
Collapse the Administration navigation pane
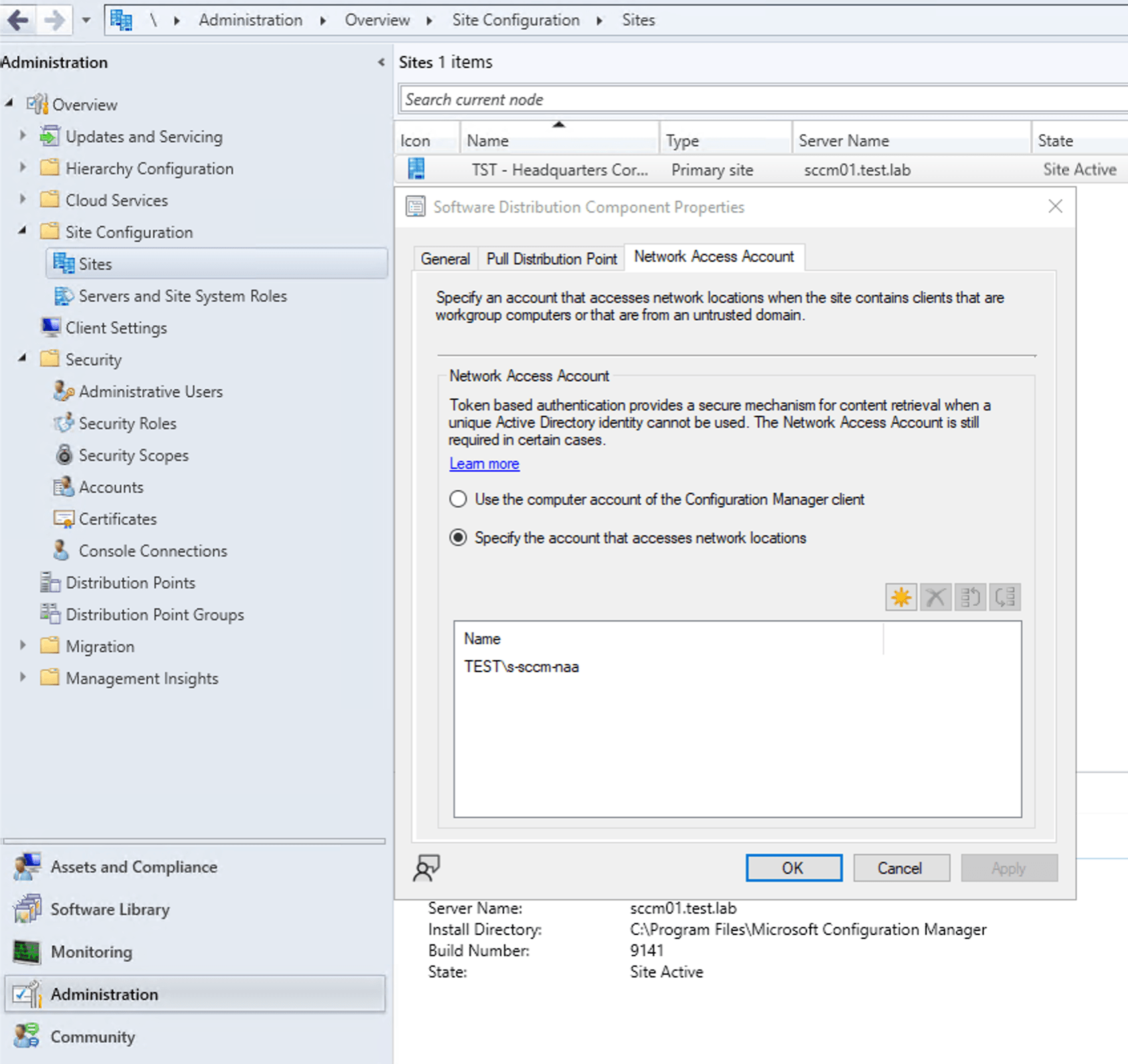pyautogui.click(x=381, y=62)
